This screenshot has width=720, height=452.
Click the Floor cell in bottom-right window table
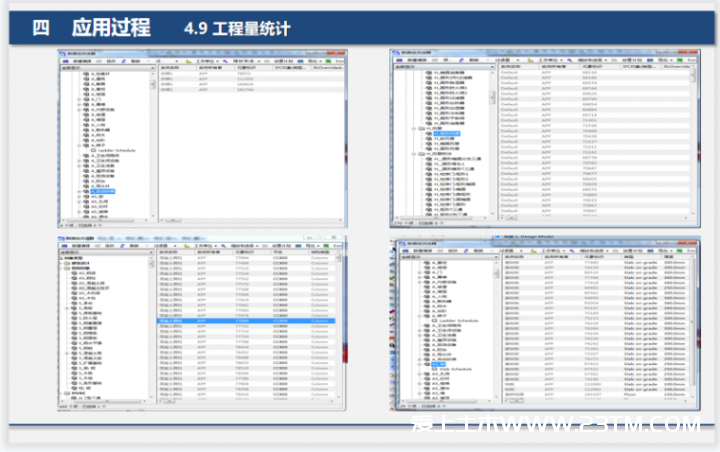[630, 395]
